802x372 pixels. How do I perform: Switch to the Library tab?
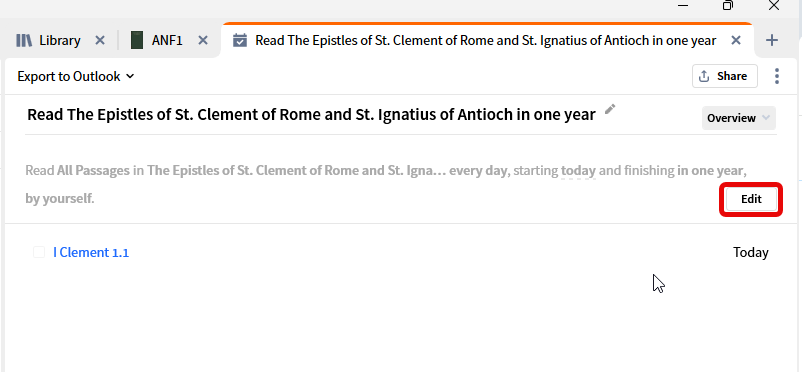[x=60, y=40]
